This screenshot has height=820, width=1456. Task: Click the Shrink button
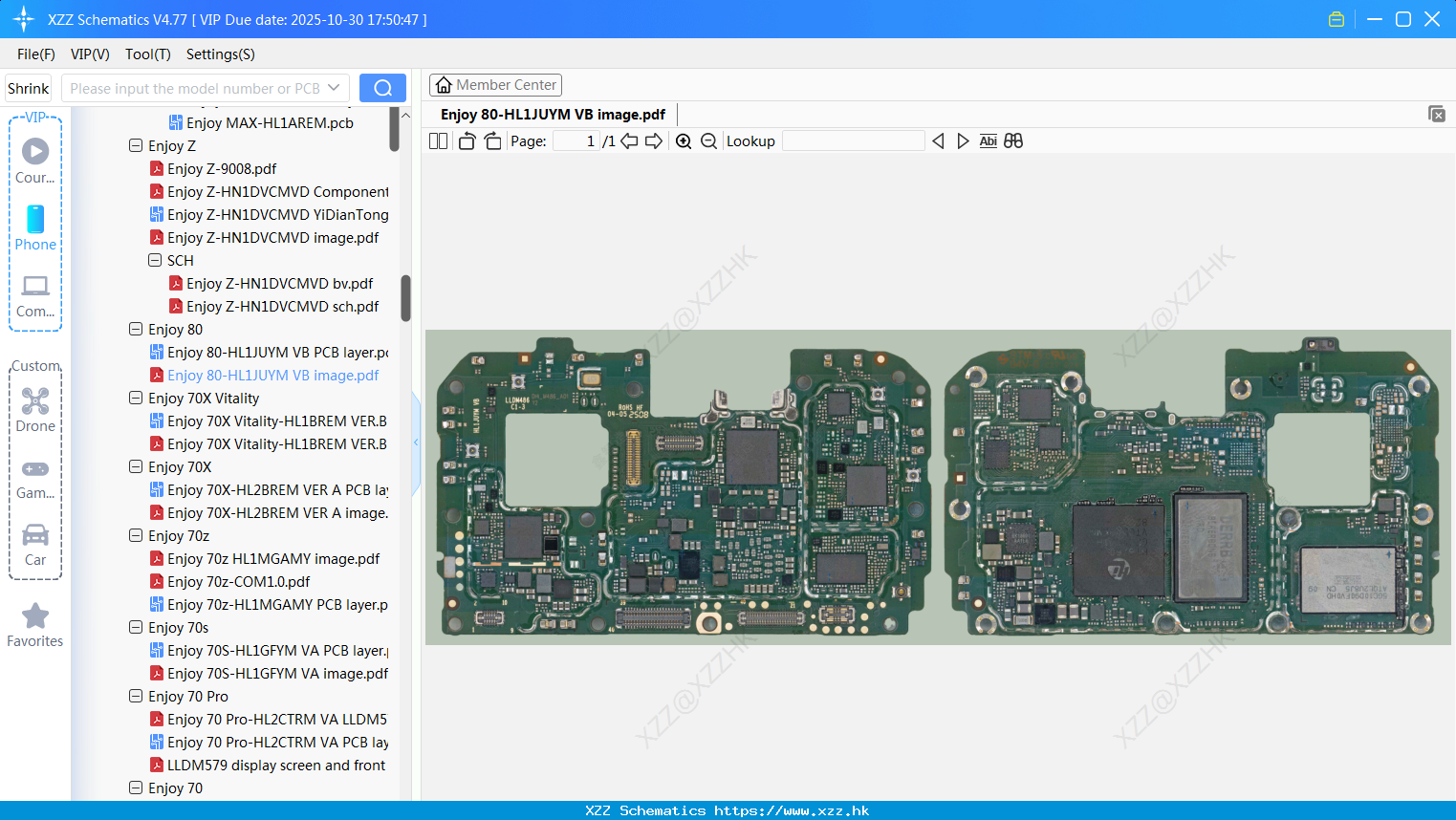coord(29,88)
